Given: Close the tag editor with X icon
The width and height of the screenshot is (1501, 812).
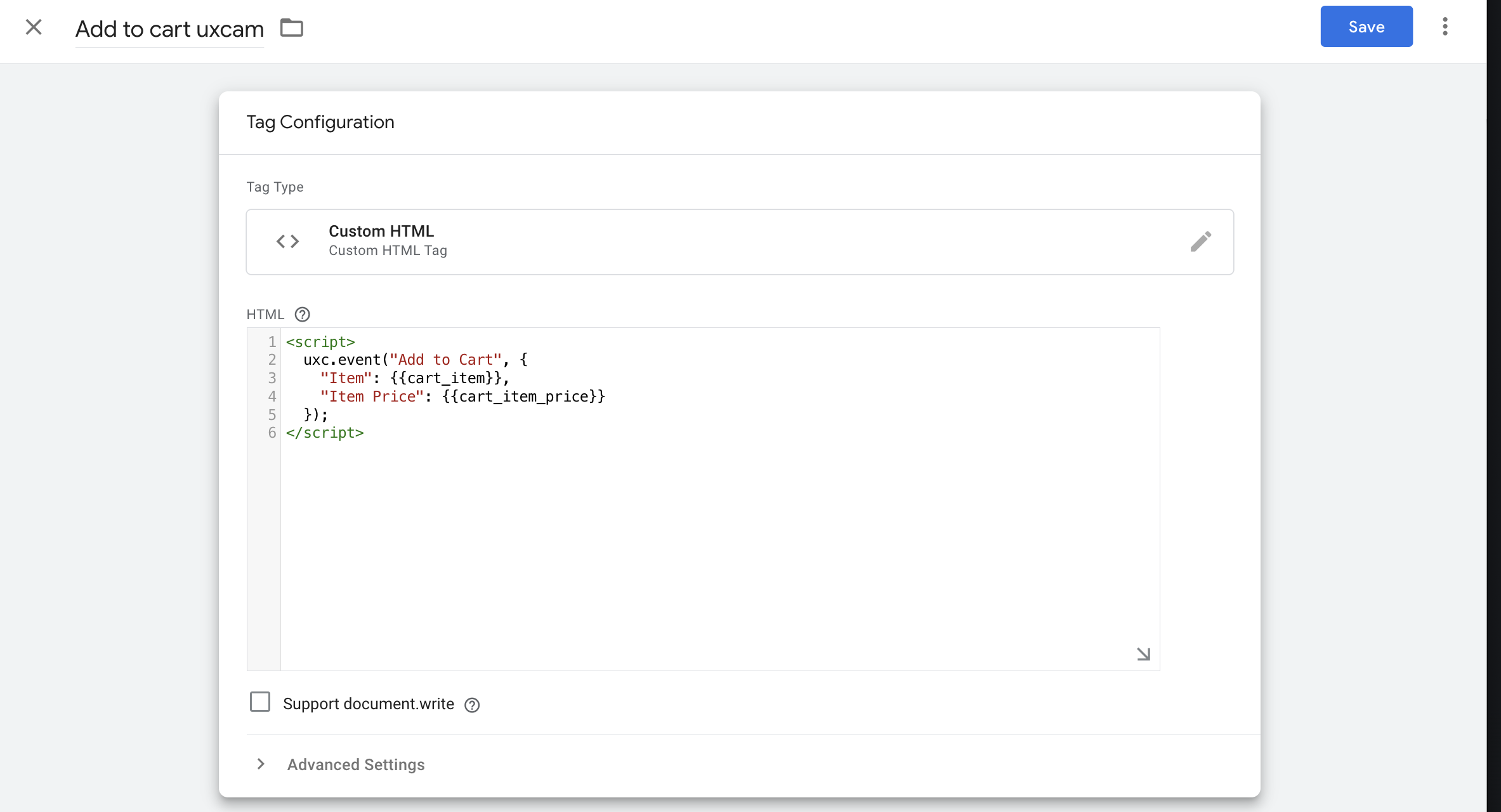Looking at the screenshot, I should [x=34, y=27].
